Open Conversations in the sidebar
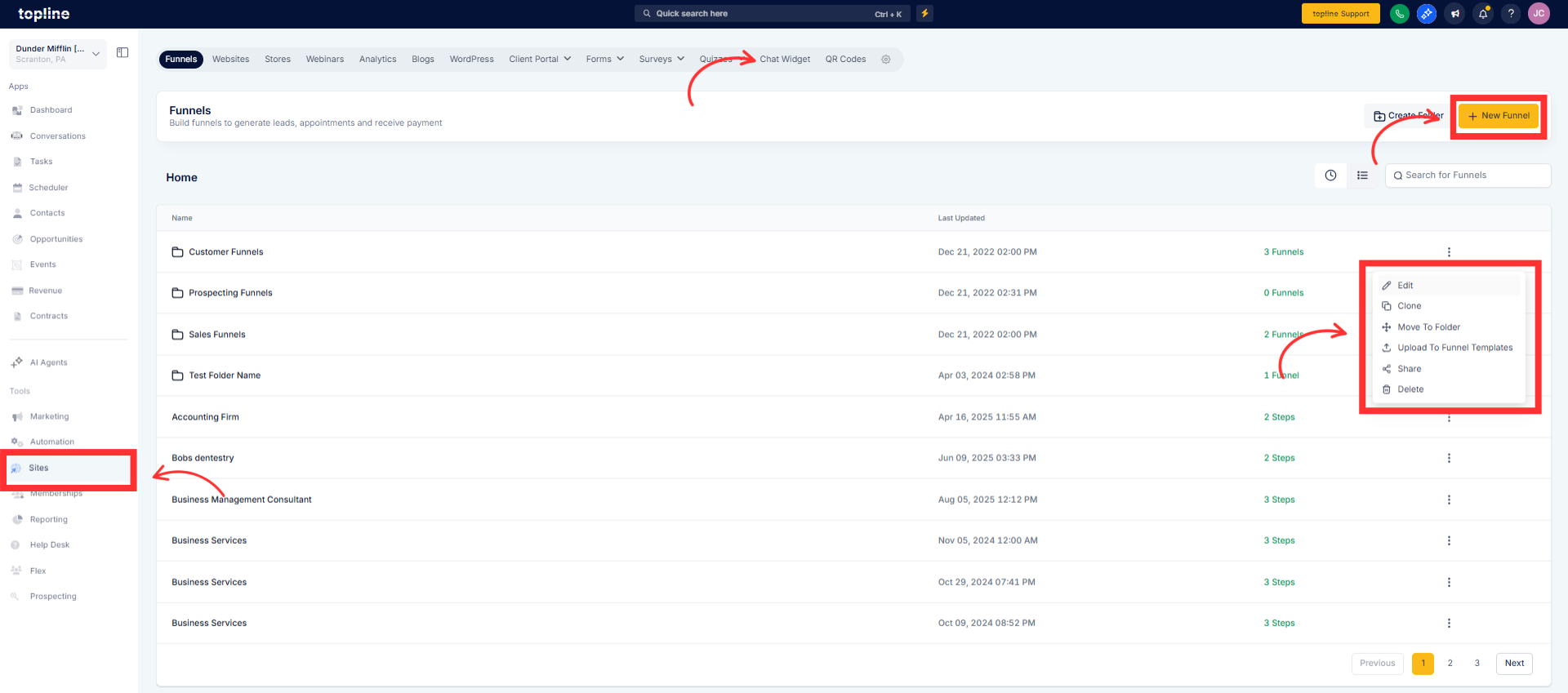 [x=57, y=136]
